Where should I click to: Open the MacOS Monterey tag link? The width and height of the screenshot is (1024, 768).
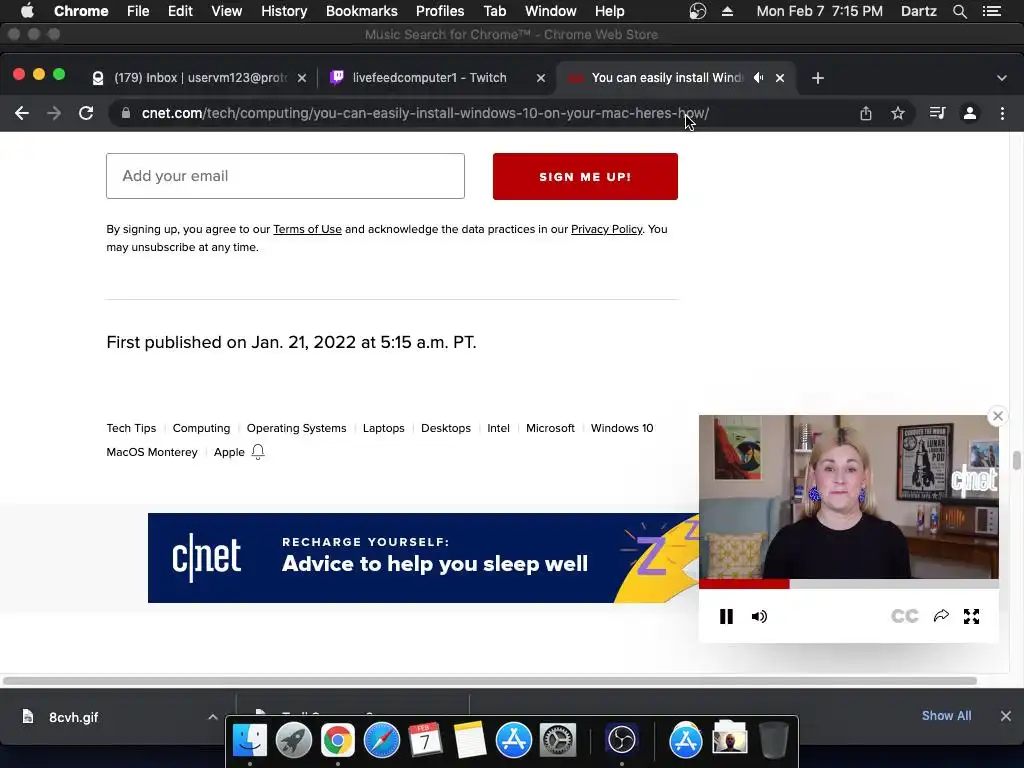(152, 452)
